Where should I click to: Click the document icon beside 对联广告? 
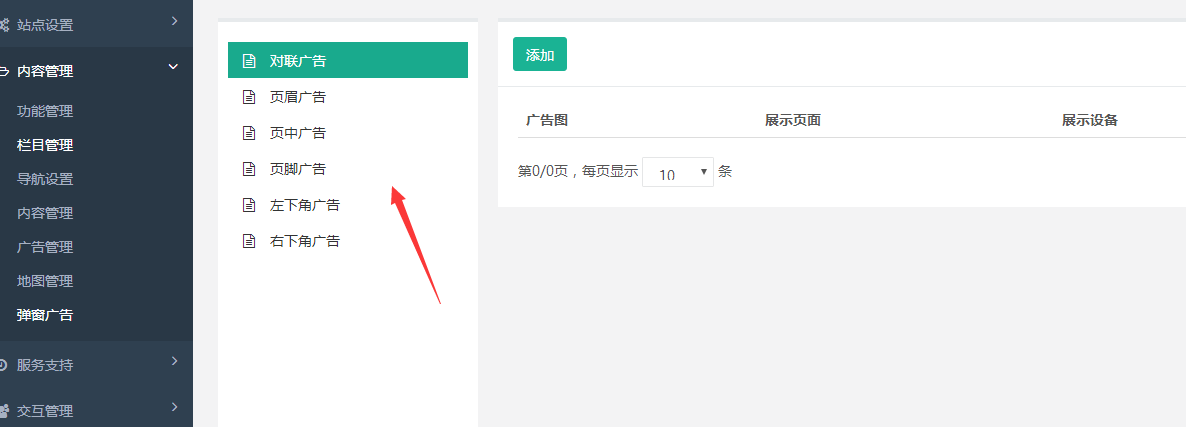[249, 61]
